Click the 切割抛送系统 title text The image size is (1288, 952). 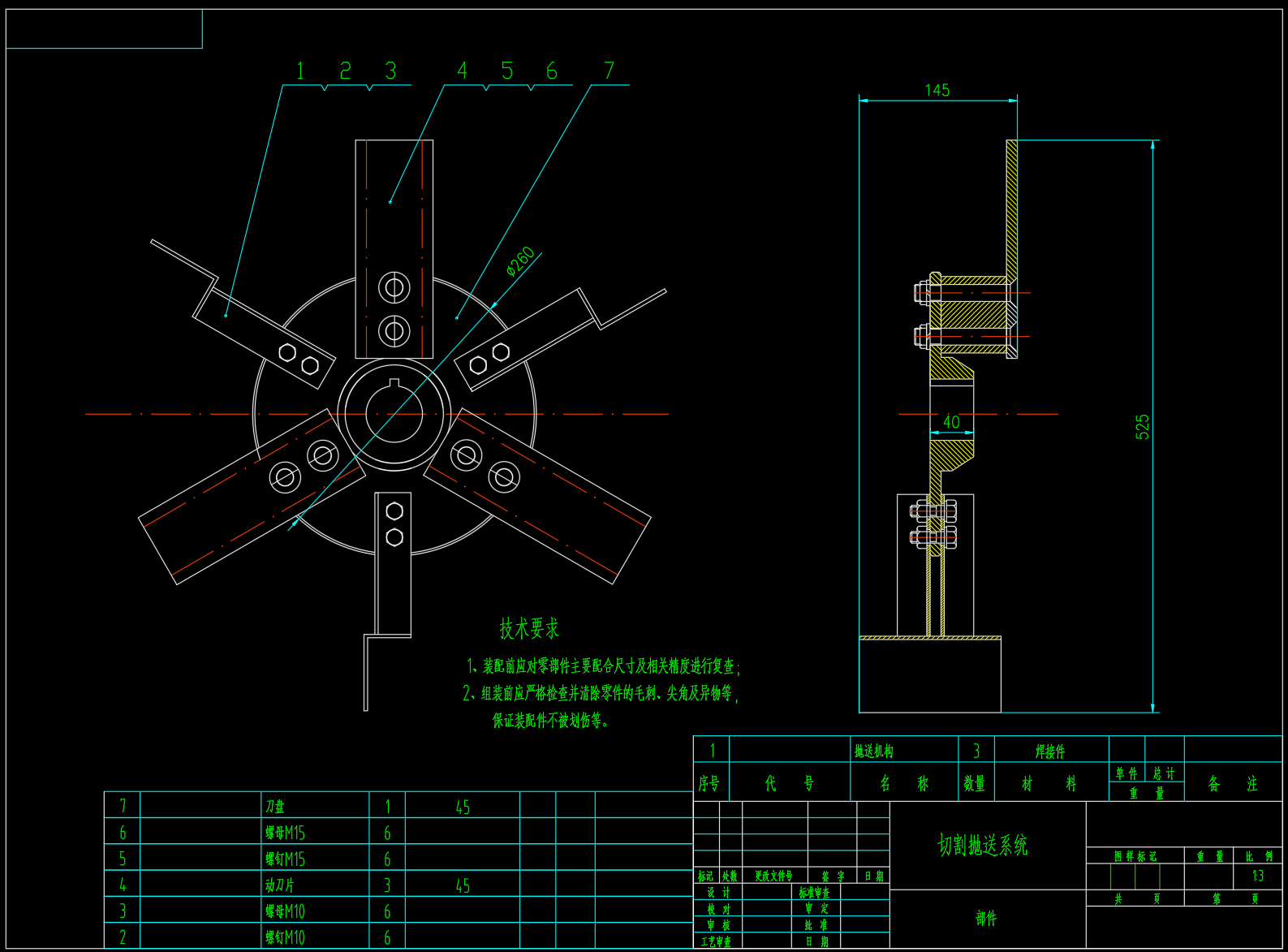pos(983,846)
